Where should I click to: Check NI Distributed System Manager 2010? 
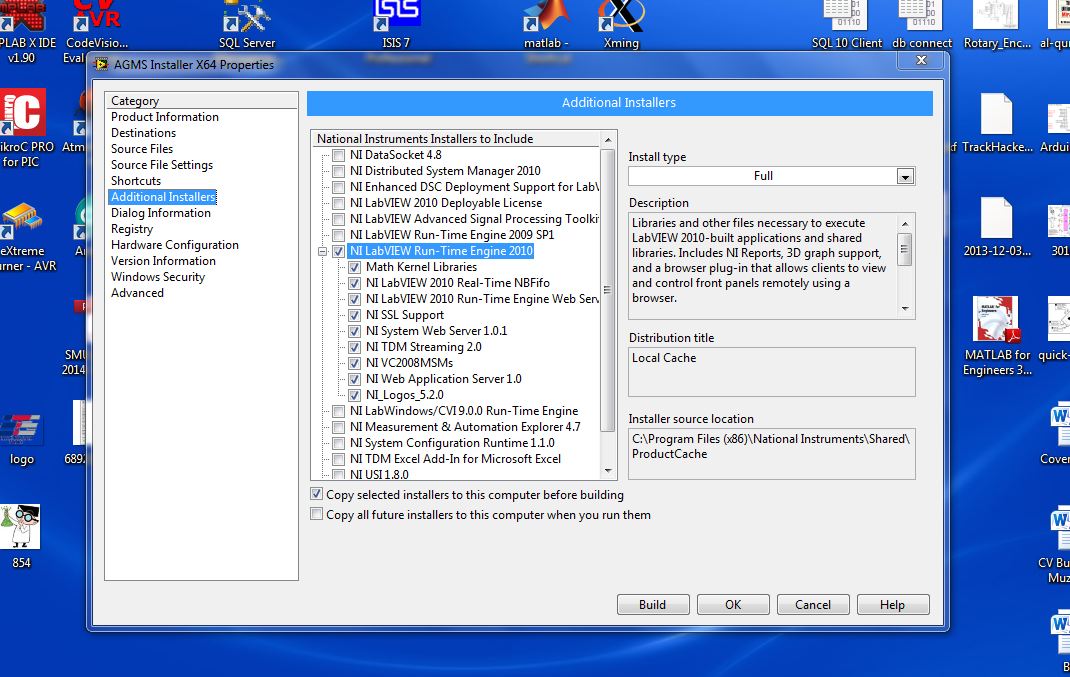tap(338, 171)
